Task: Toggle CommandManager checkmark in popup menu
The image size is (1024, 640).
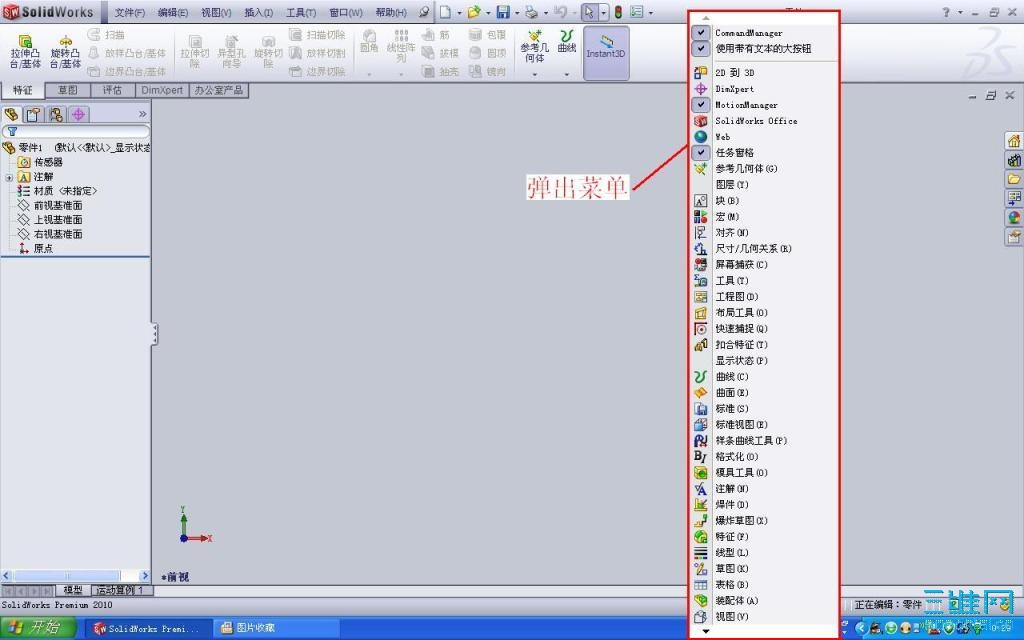Action: (701, 32)
